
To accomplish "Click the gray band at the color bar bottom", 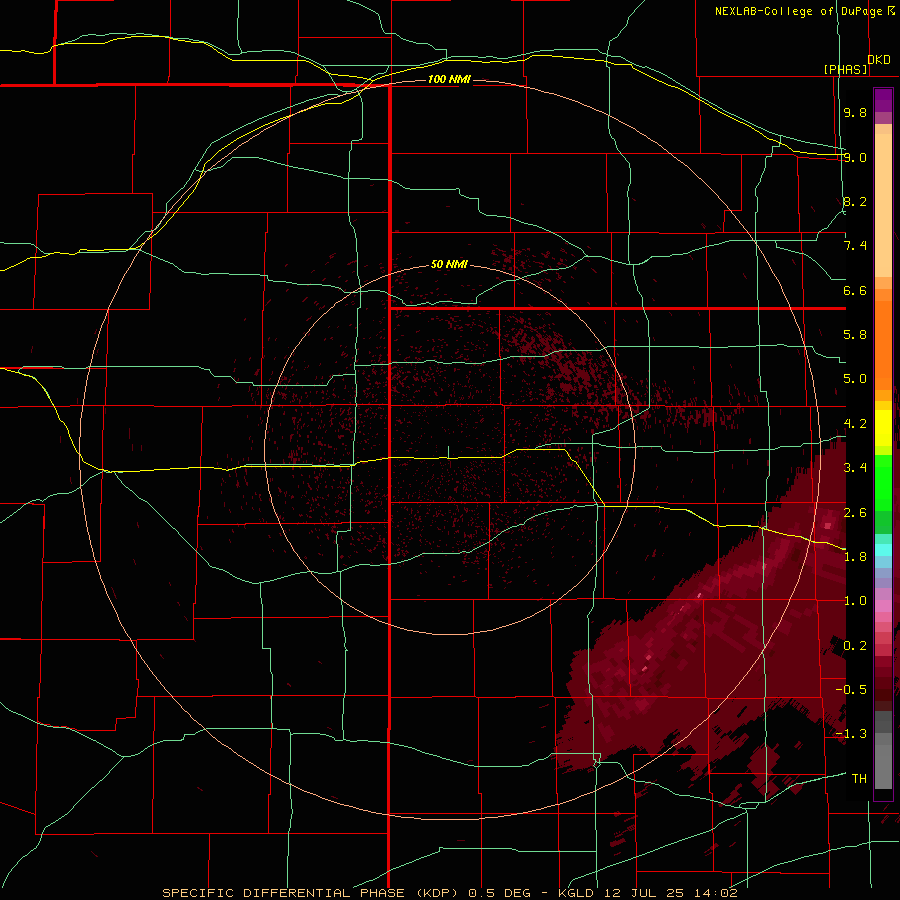I will tap(883, 752).
